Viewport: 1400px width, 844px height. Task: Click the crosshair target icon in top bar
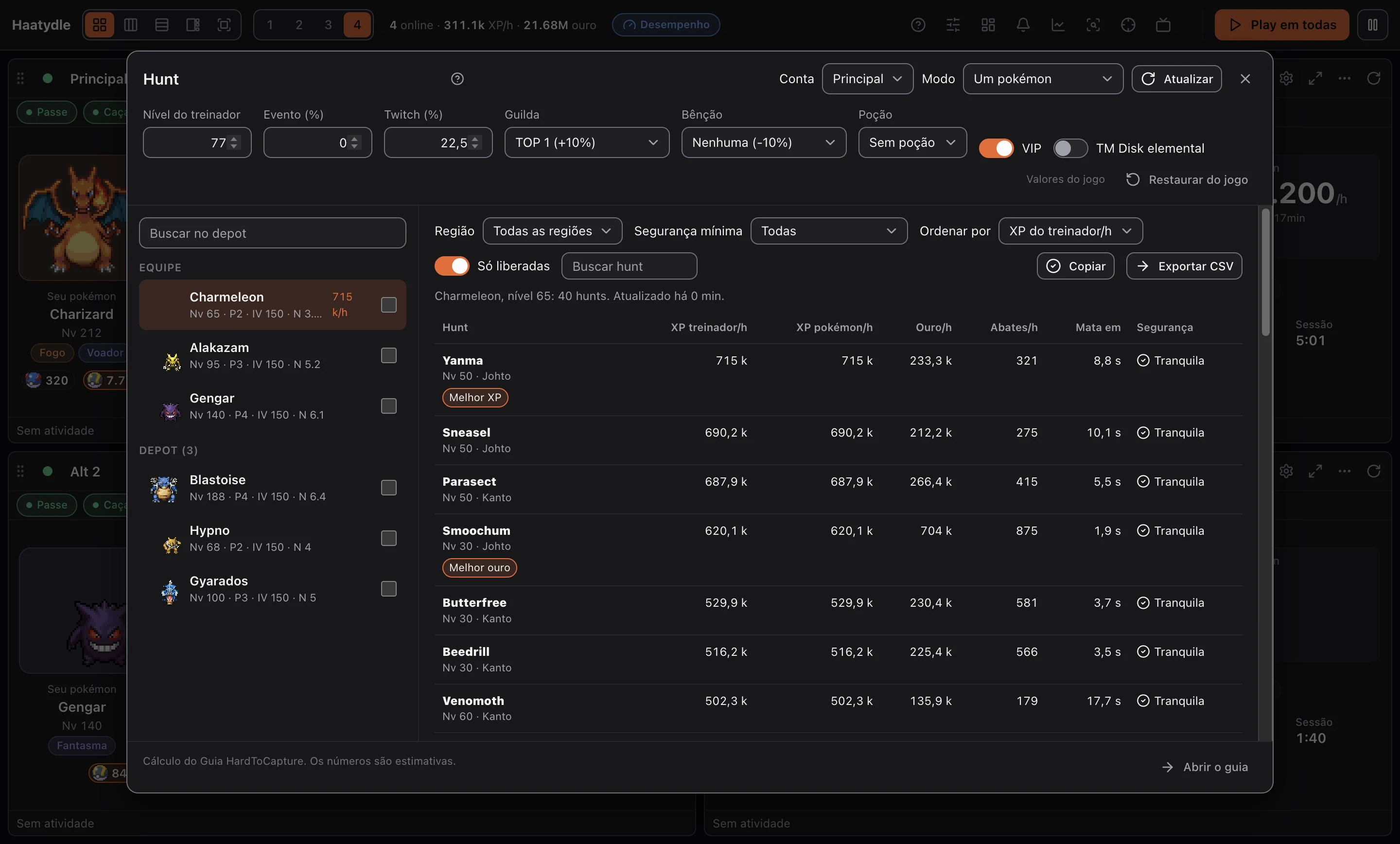pyautogui.click(x=1128, y=24)
